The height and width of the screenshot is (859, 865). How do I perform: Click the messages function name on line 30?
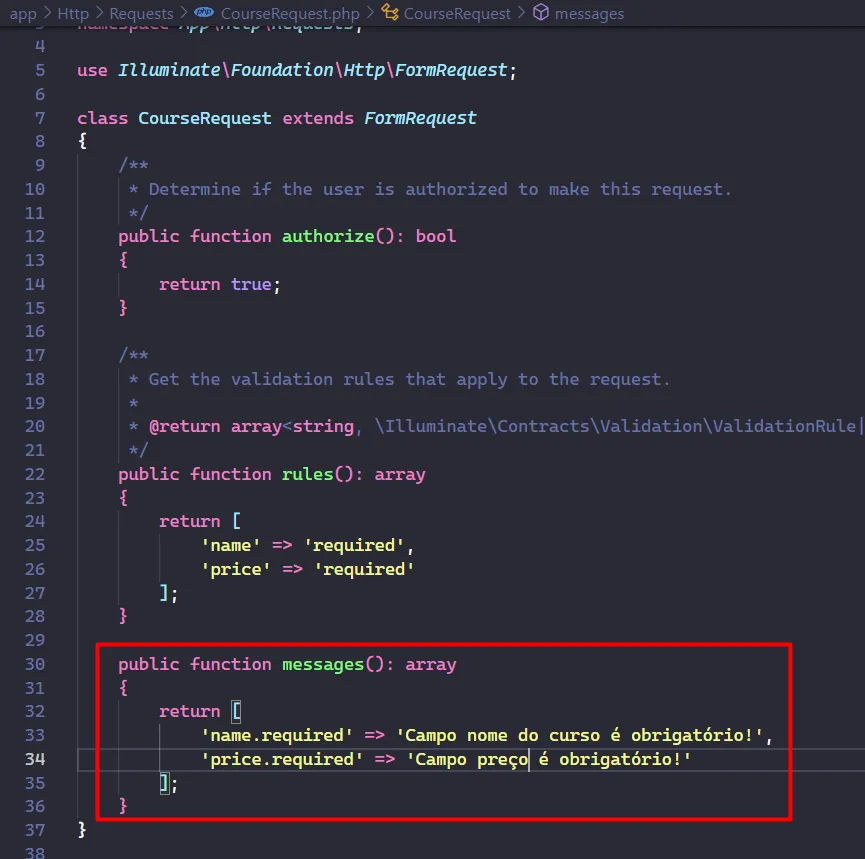tap(322, 664)
